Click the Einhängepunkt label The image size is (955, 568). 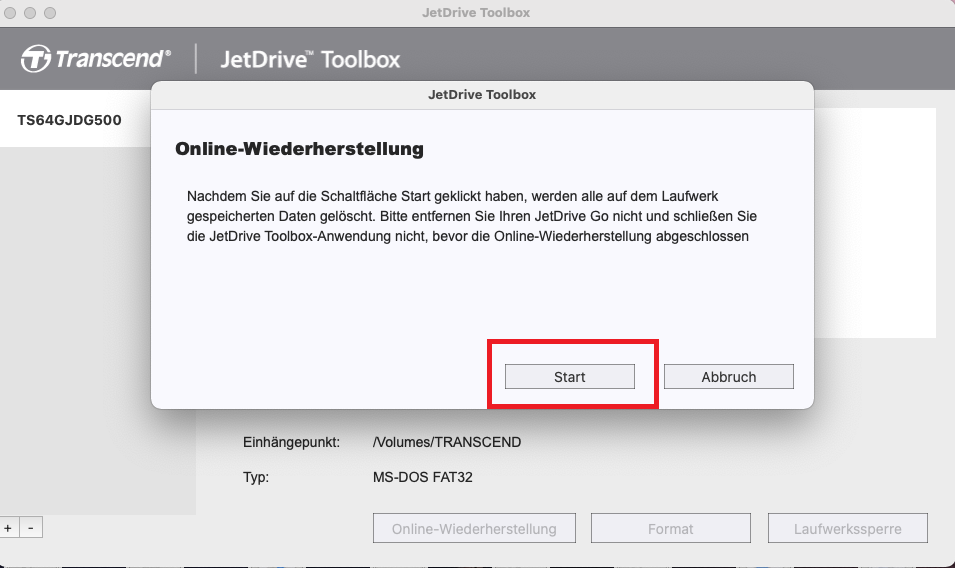[291, 442]
